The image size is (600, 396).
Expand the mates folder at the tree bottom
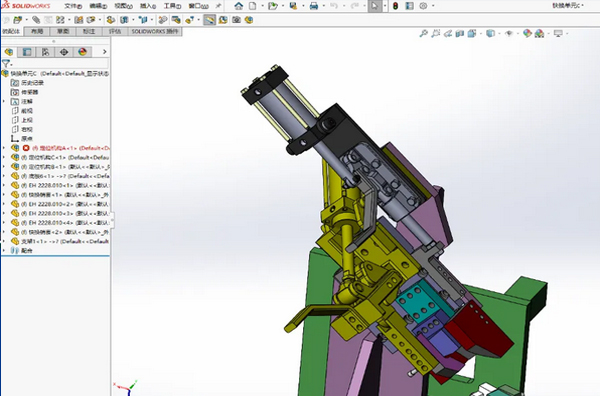(x=4, y=251)
